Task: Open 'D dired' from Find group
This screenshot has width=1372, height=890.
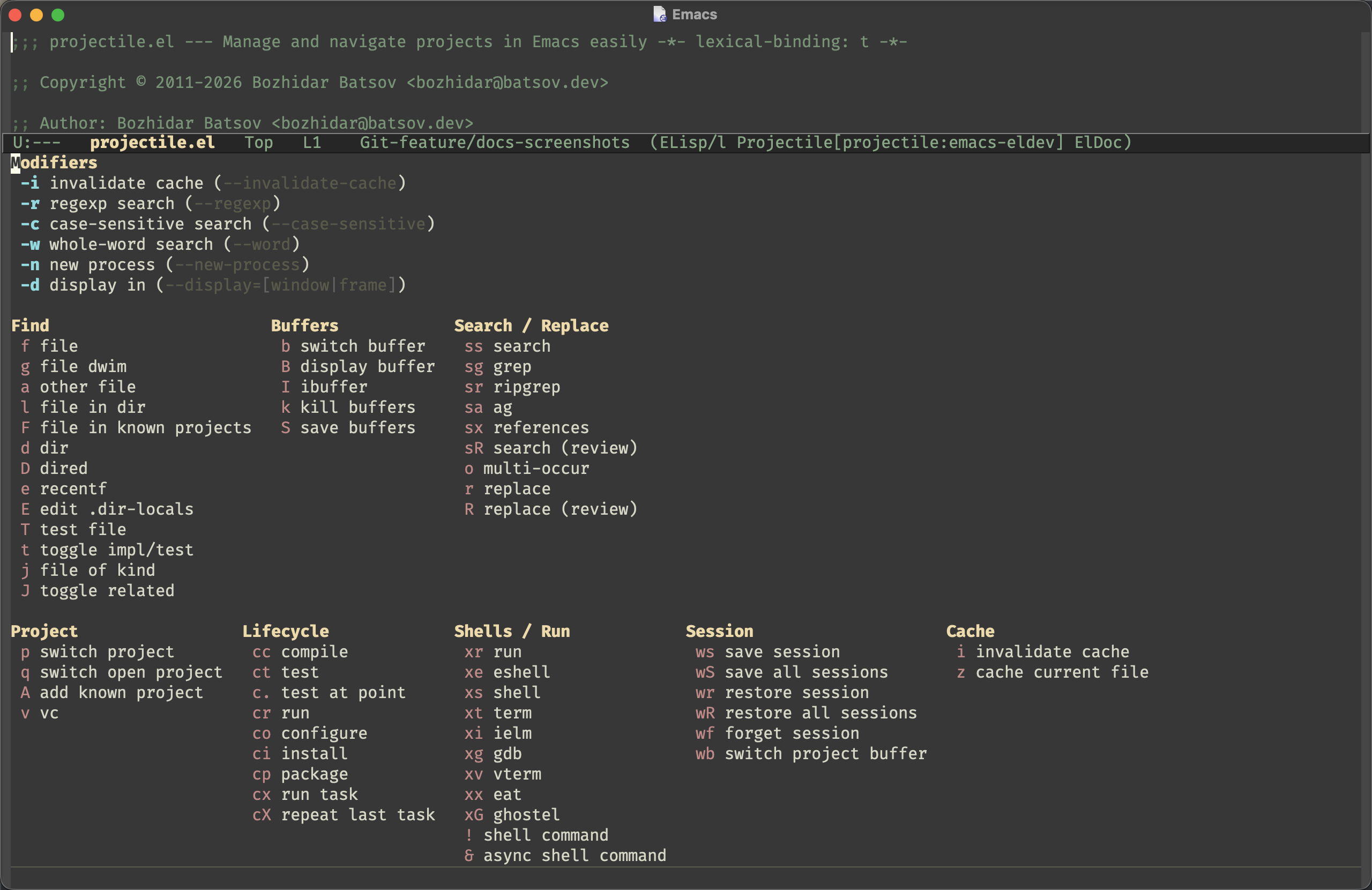Action: [54, 469]
